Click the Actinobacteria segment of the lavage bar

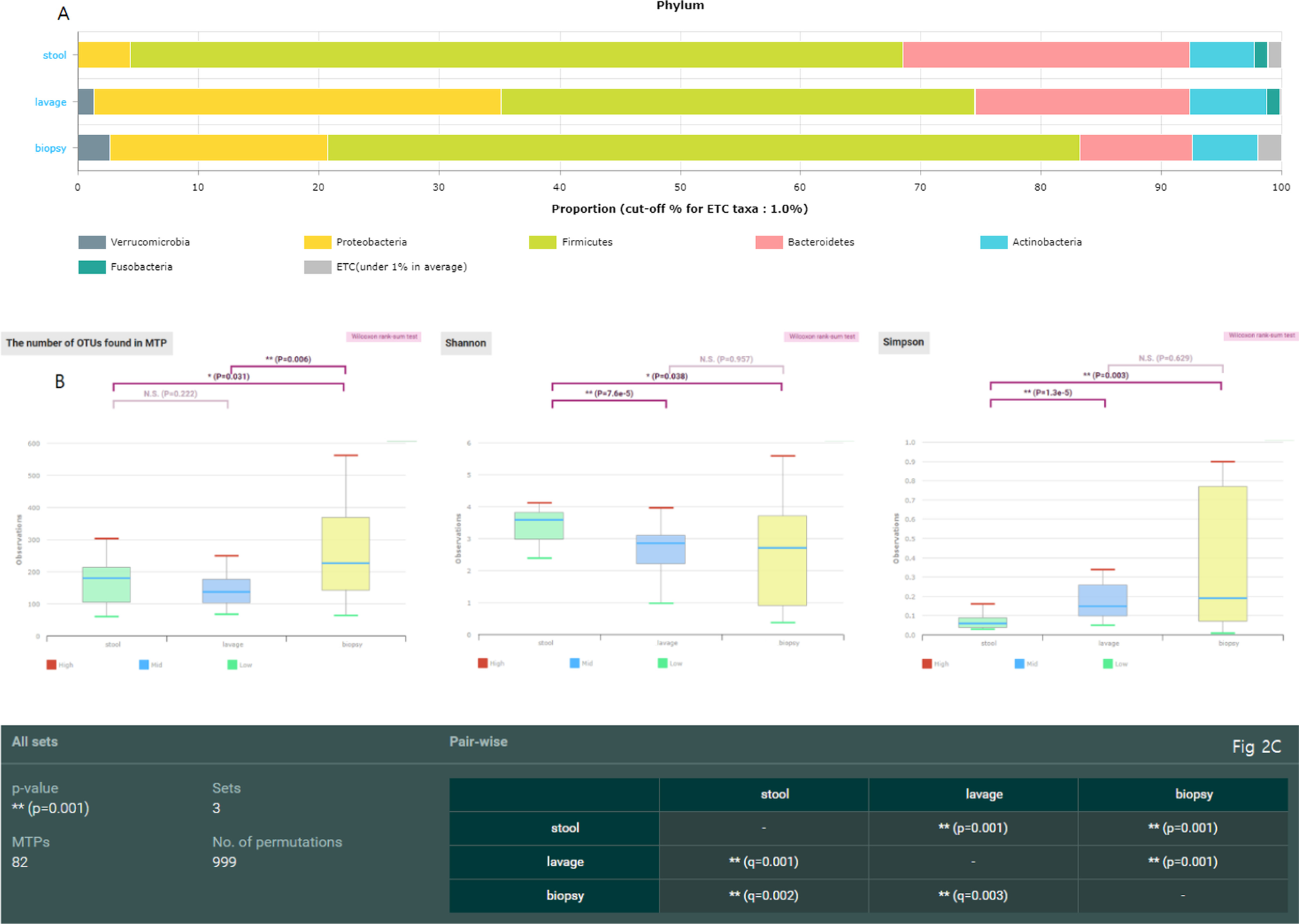coord(1228,101)
